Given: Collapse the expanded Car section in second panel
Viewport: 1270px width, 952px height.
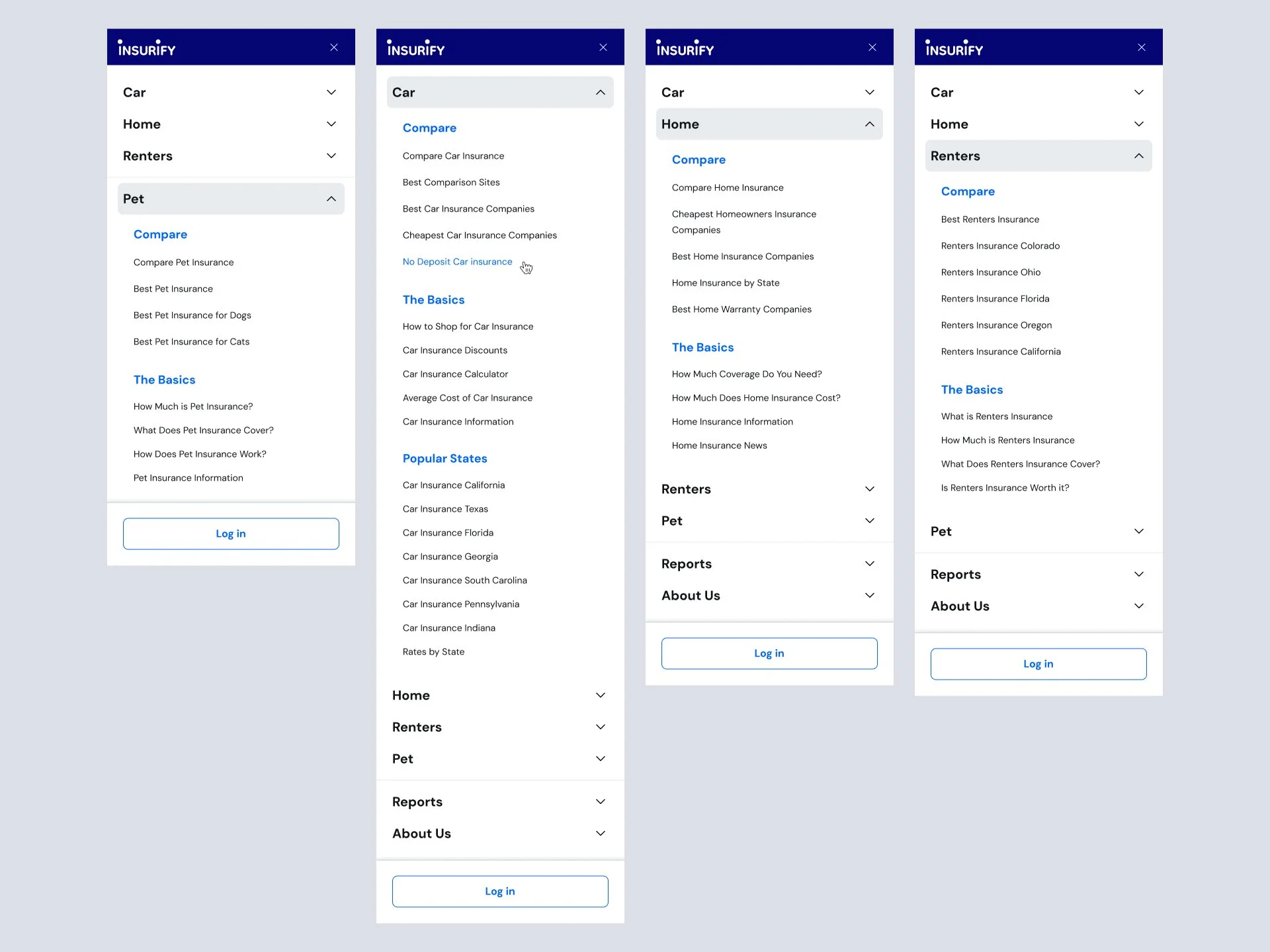Looking at the screenshot, I should [601, 93].
